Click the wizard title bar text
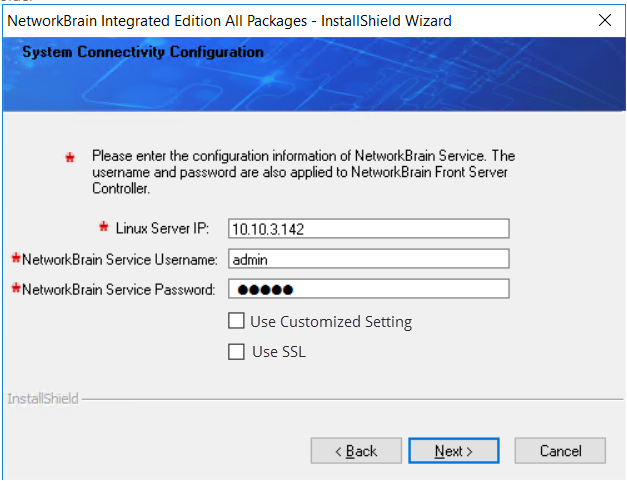The image size is (627, 481). pos(230,21)
